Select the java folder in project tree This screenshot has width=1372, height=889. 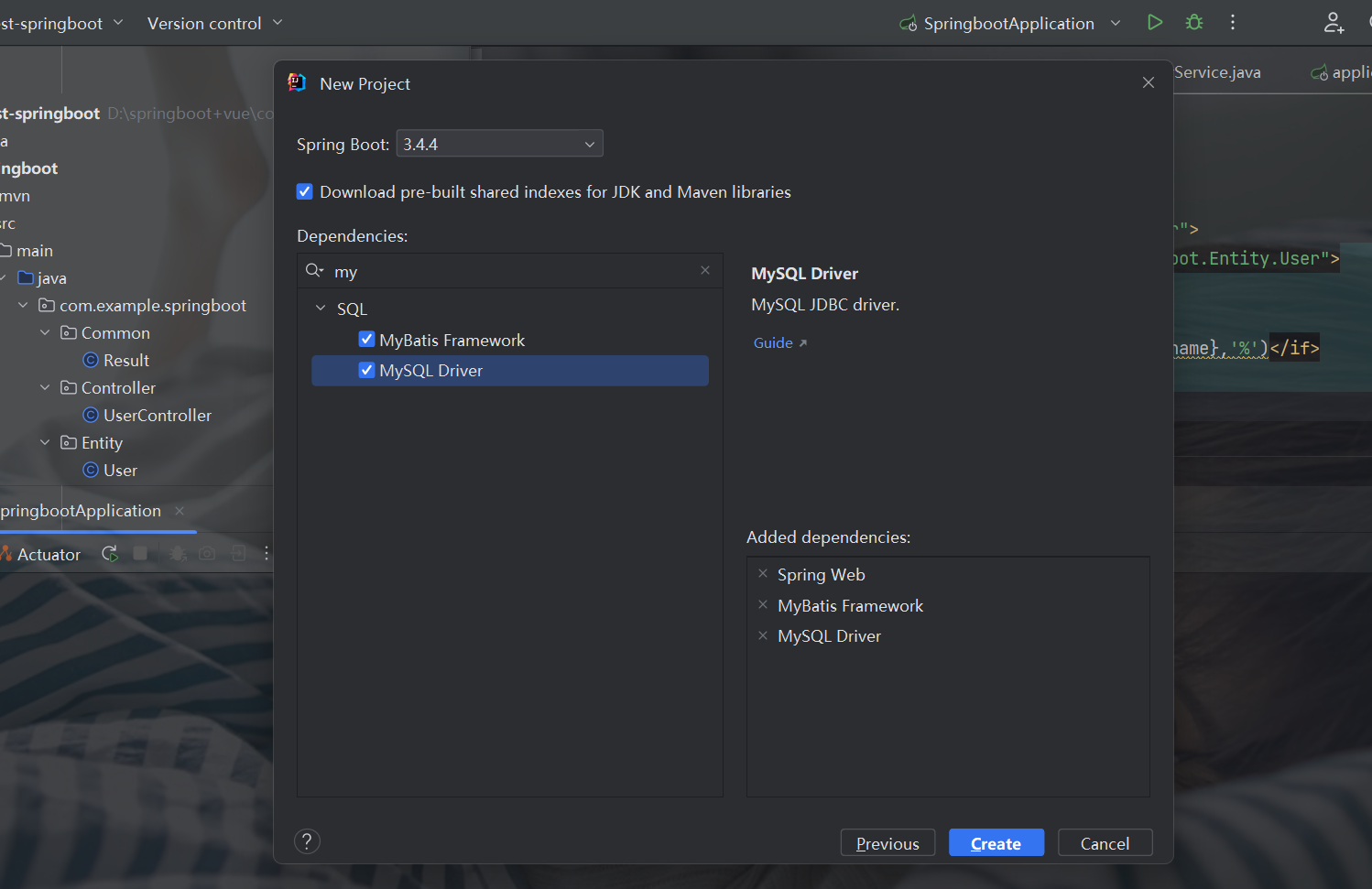tap(51, 277)
